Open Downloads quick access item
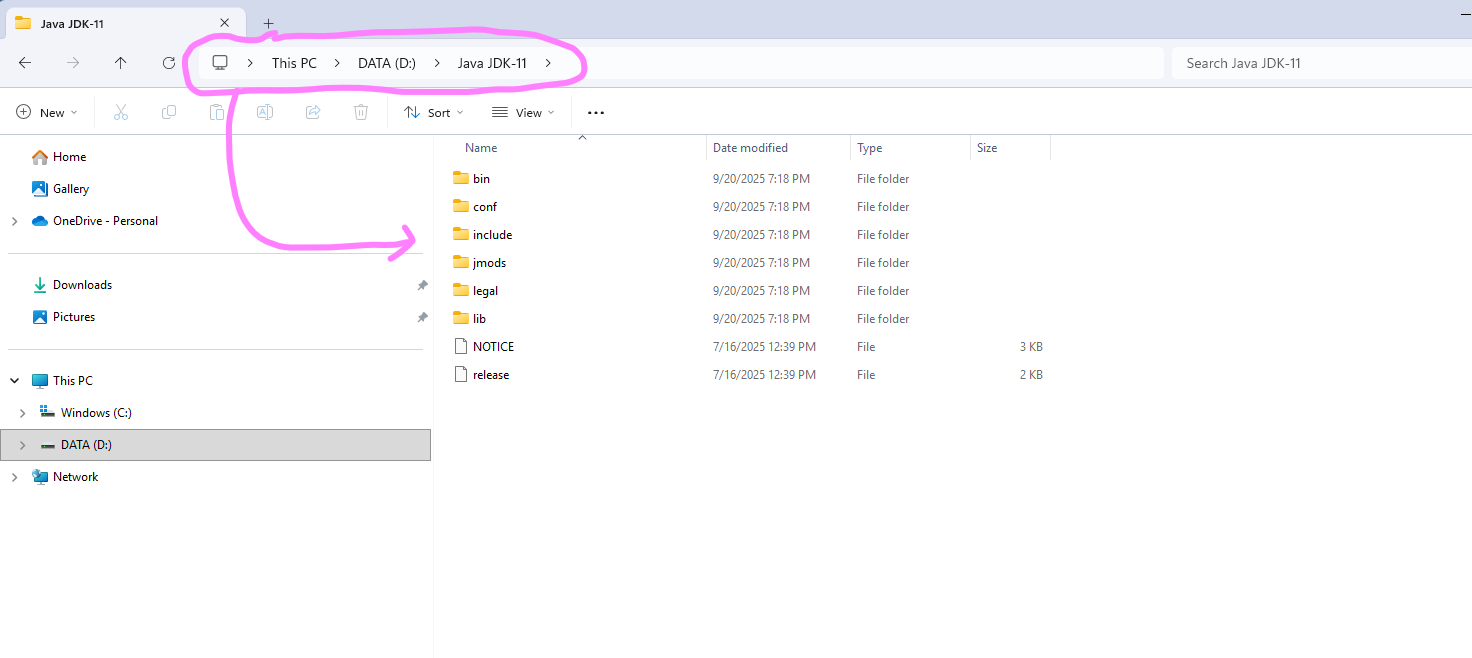 (x=82, y=285)
